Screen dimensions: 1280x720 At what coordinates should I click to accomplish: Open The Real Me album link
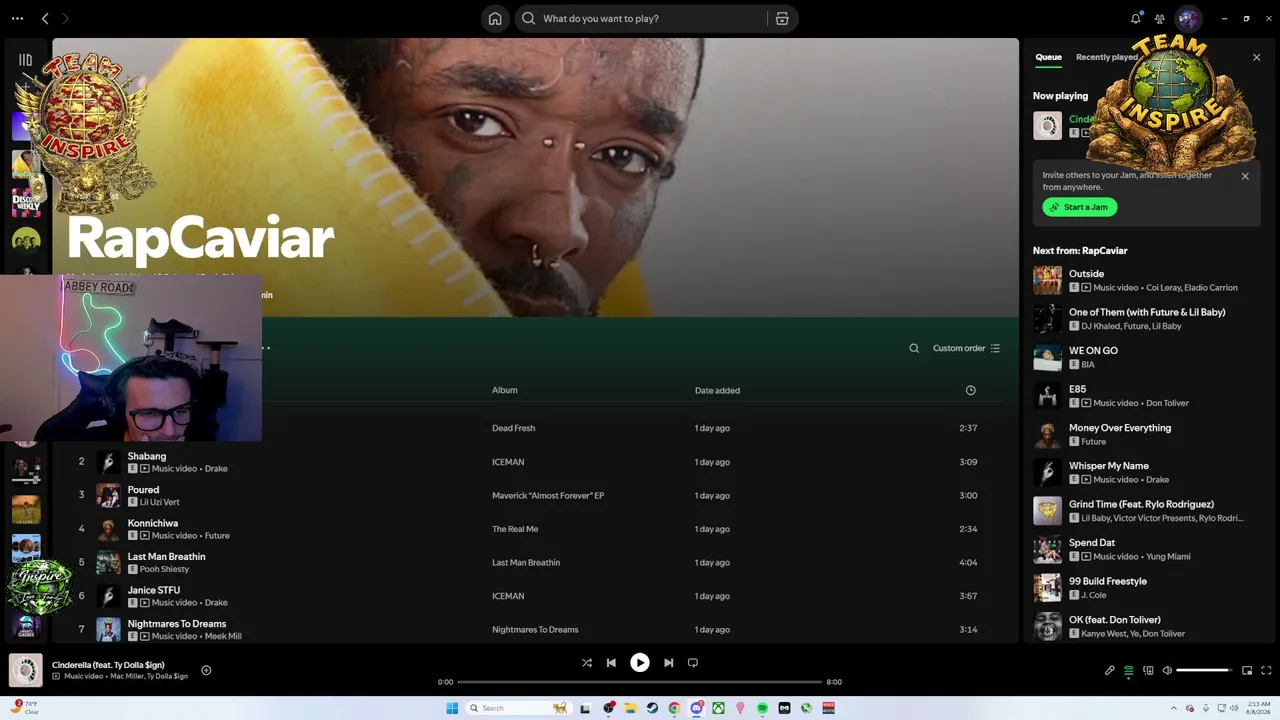515,529
